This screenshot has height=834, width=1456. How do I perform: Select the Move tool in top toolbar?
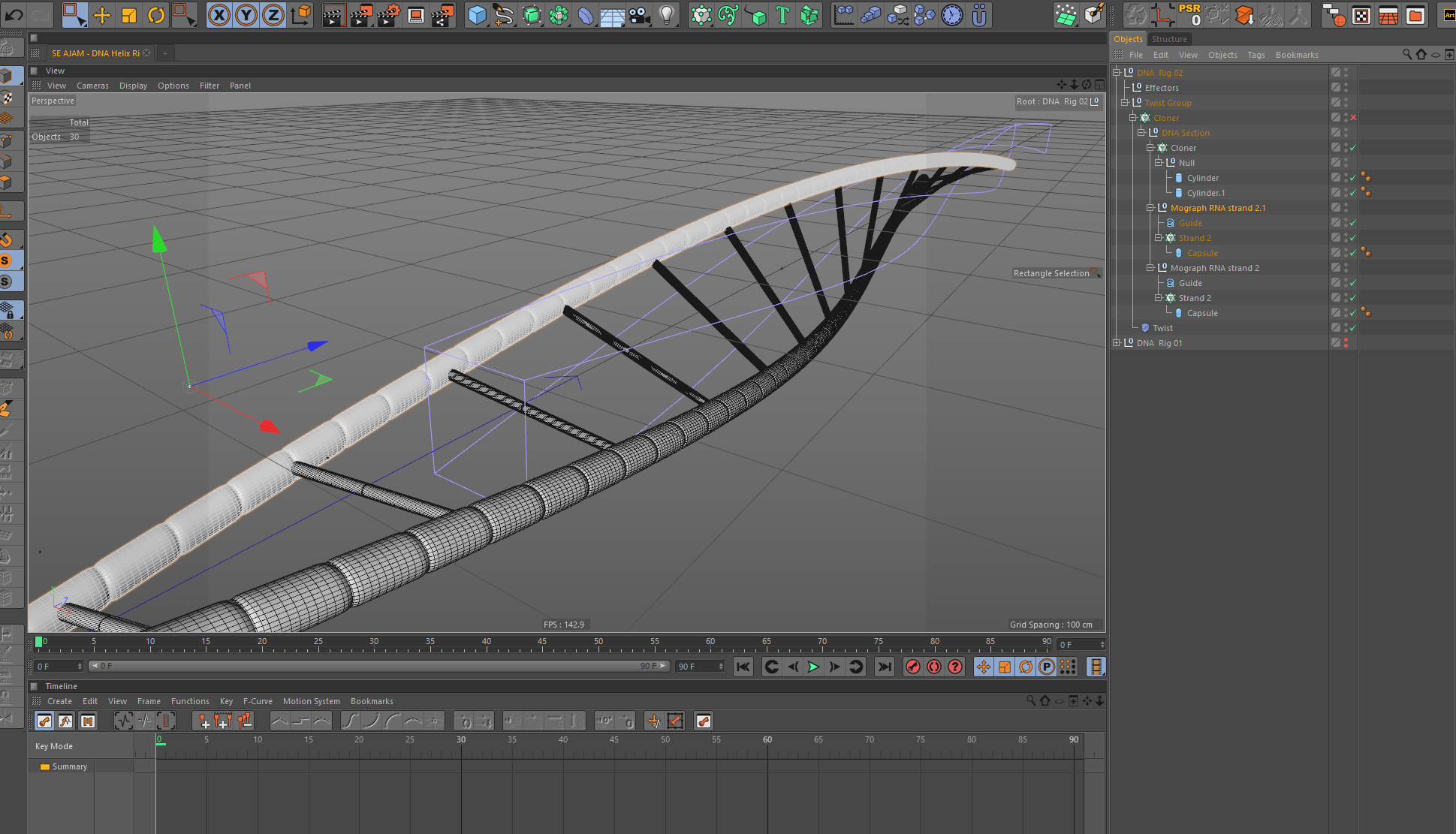[101, 15]
